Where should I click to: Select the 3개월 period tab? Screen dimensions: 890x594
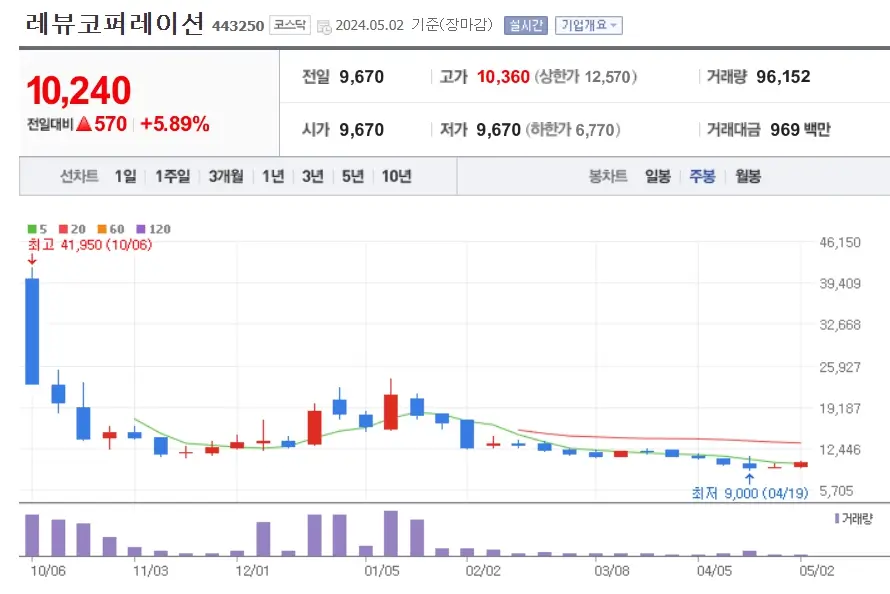[224, 175]
